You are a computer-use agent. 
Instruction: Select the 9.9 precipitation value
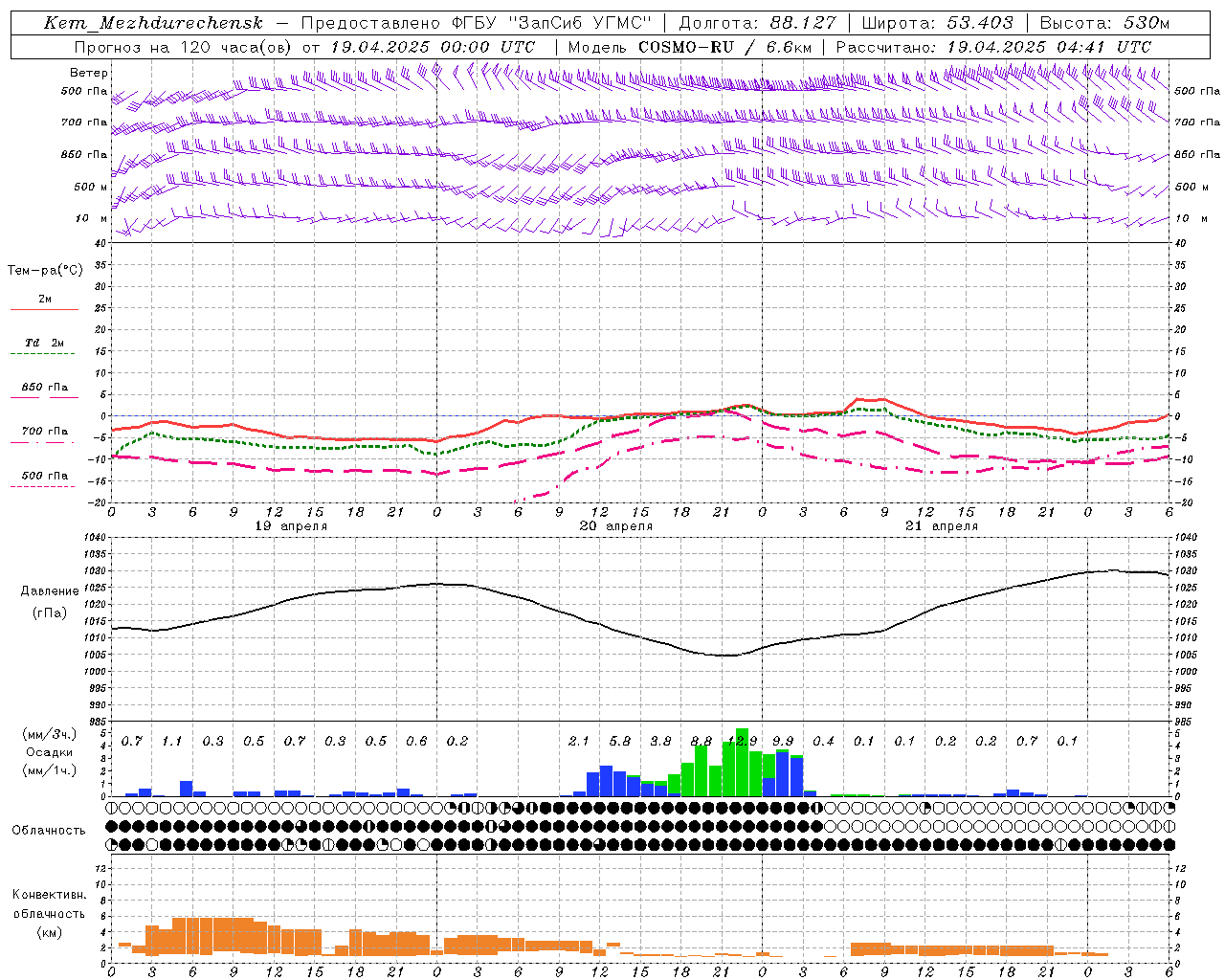pyautogui.click(x=783, y=742)
